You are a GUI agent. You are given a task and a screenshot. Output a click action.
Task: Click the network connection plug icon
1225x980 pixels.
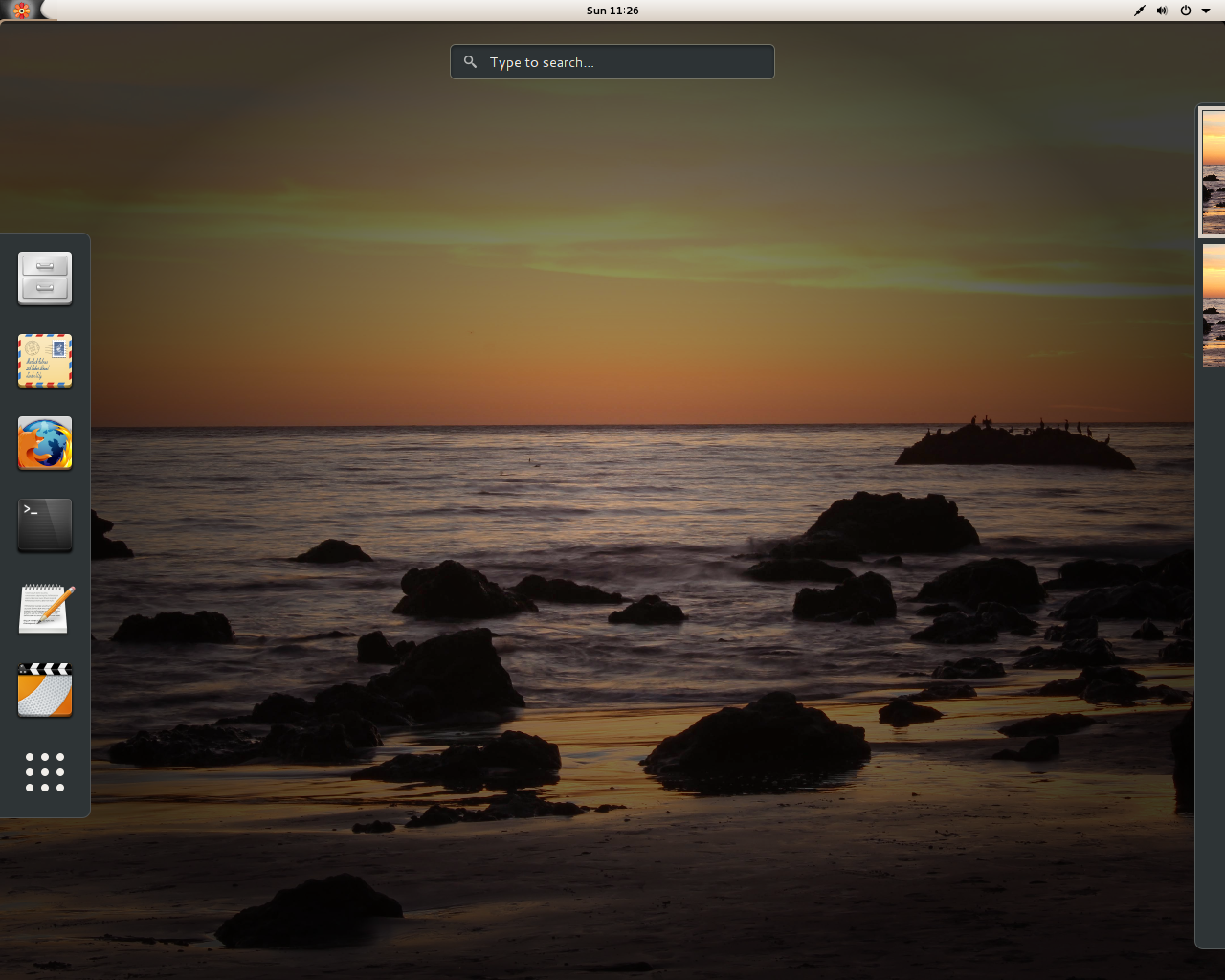pyautogui.click(x=1139, y=11)
